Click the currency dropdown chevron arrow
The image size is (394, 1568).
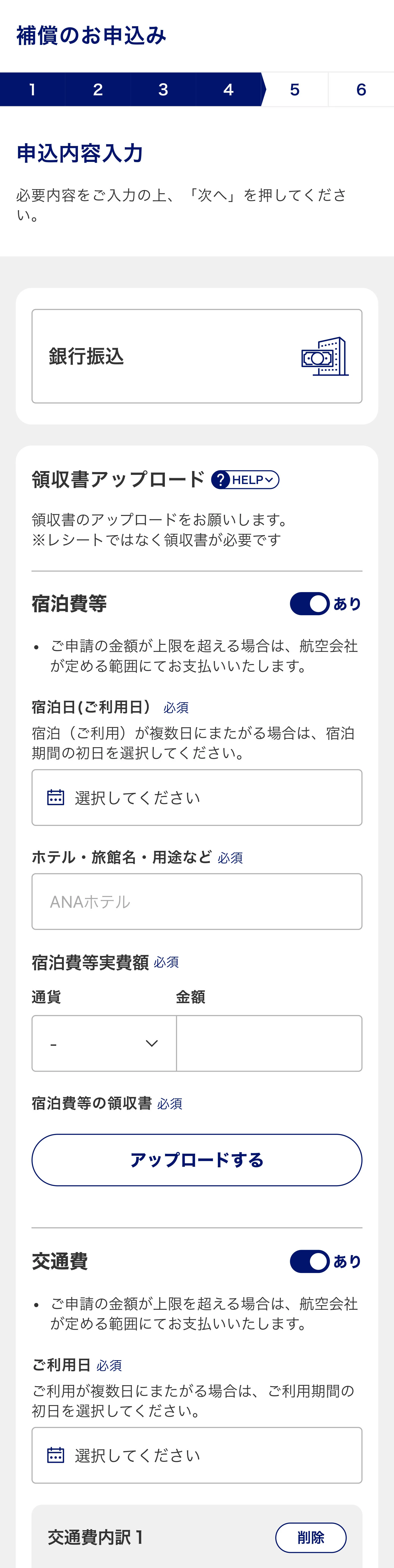pos(152,1043)
